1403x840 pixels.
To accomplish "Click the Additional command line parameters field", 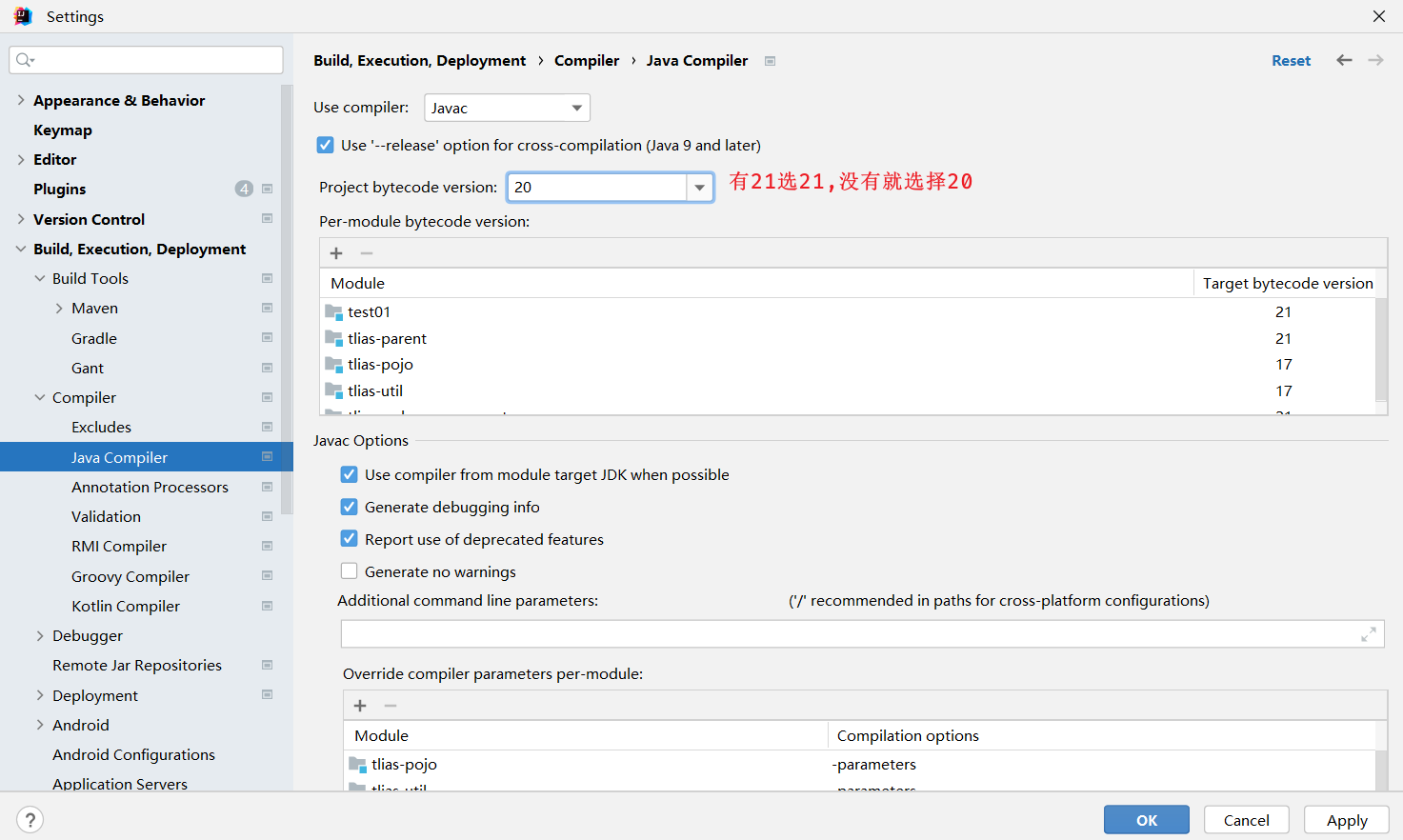I will 848,634.
